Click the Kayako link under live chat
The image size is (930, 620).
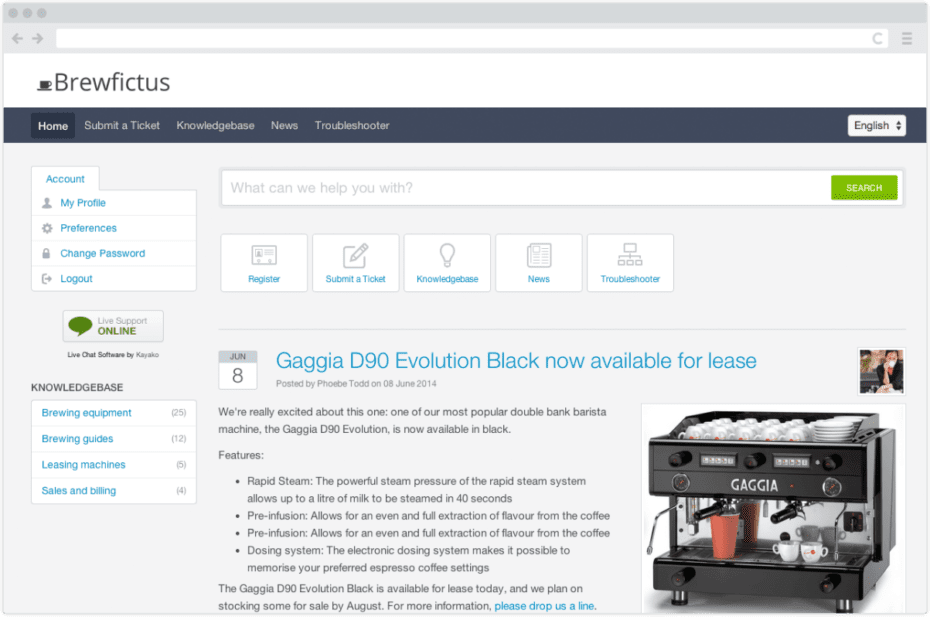[147, 355]
